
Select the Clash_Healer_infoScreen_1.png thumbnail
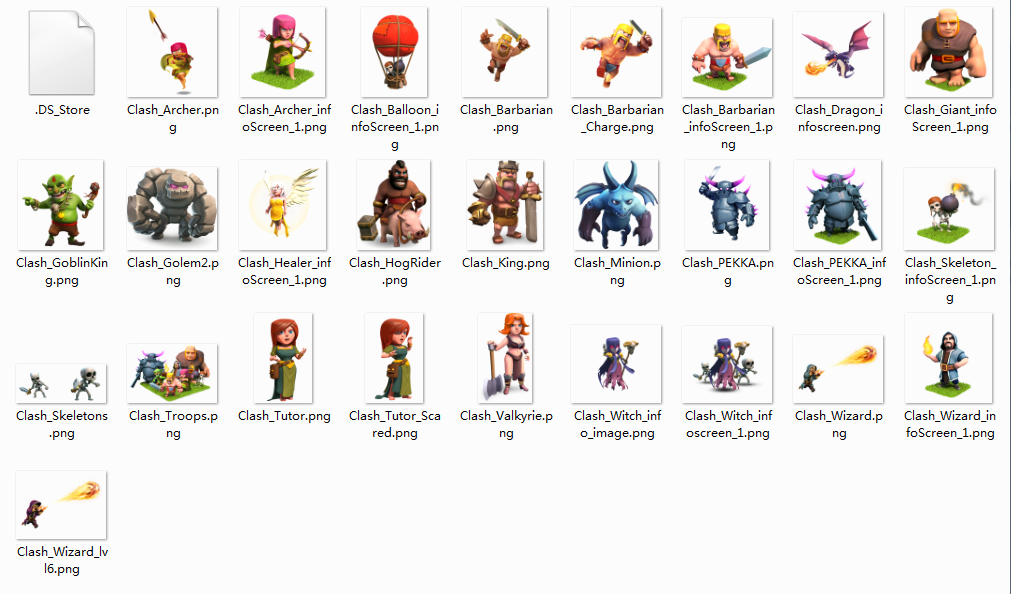click(282, 205)
